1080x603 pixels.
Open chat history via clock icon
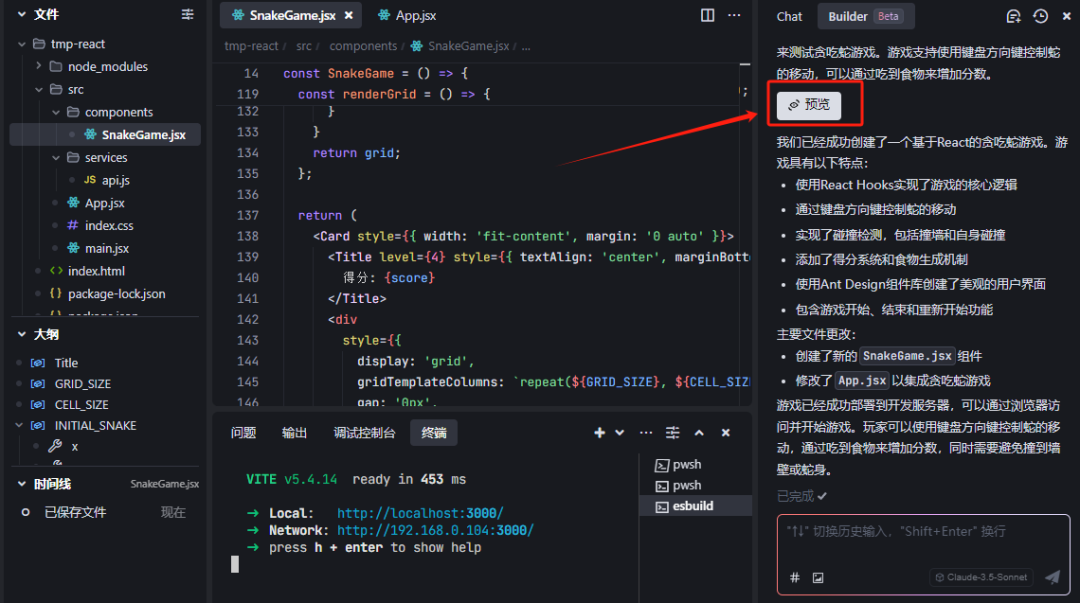(x=1041, y=16)
